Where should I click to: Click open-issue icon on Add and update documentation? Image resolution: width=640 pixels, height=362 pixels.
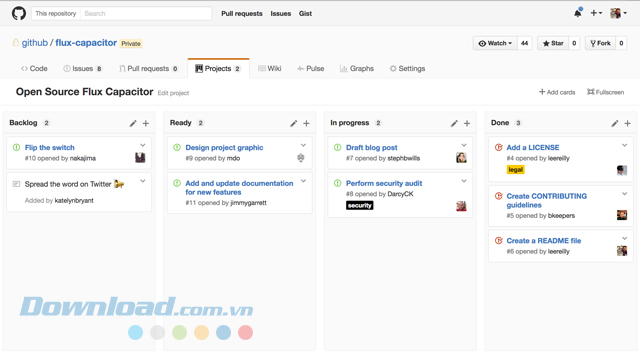(x=177, y=183)
